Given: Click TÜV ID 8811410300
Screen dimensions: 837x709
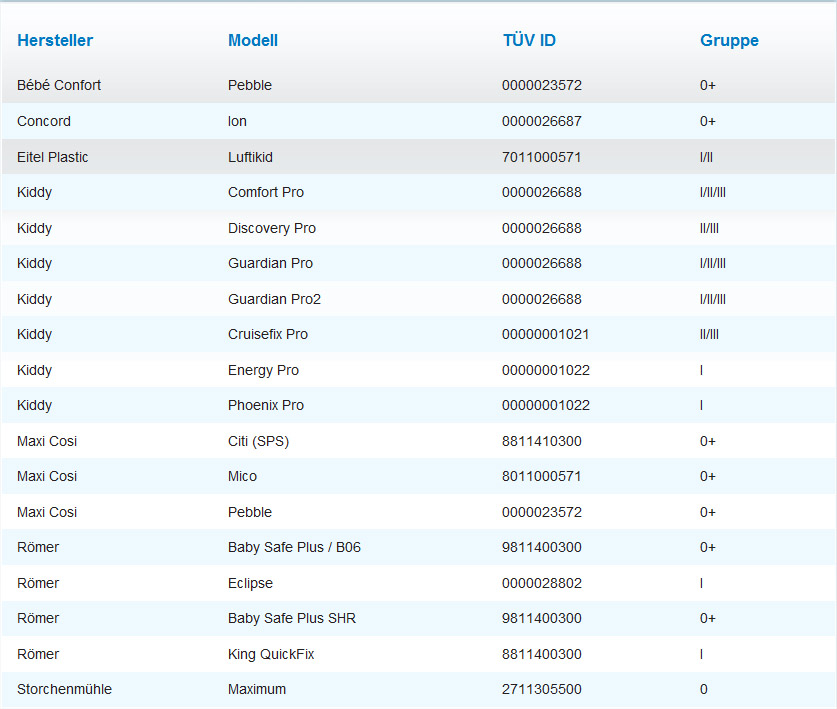Looking at the screenshot, I should point(541,441).
